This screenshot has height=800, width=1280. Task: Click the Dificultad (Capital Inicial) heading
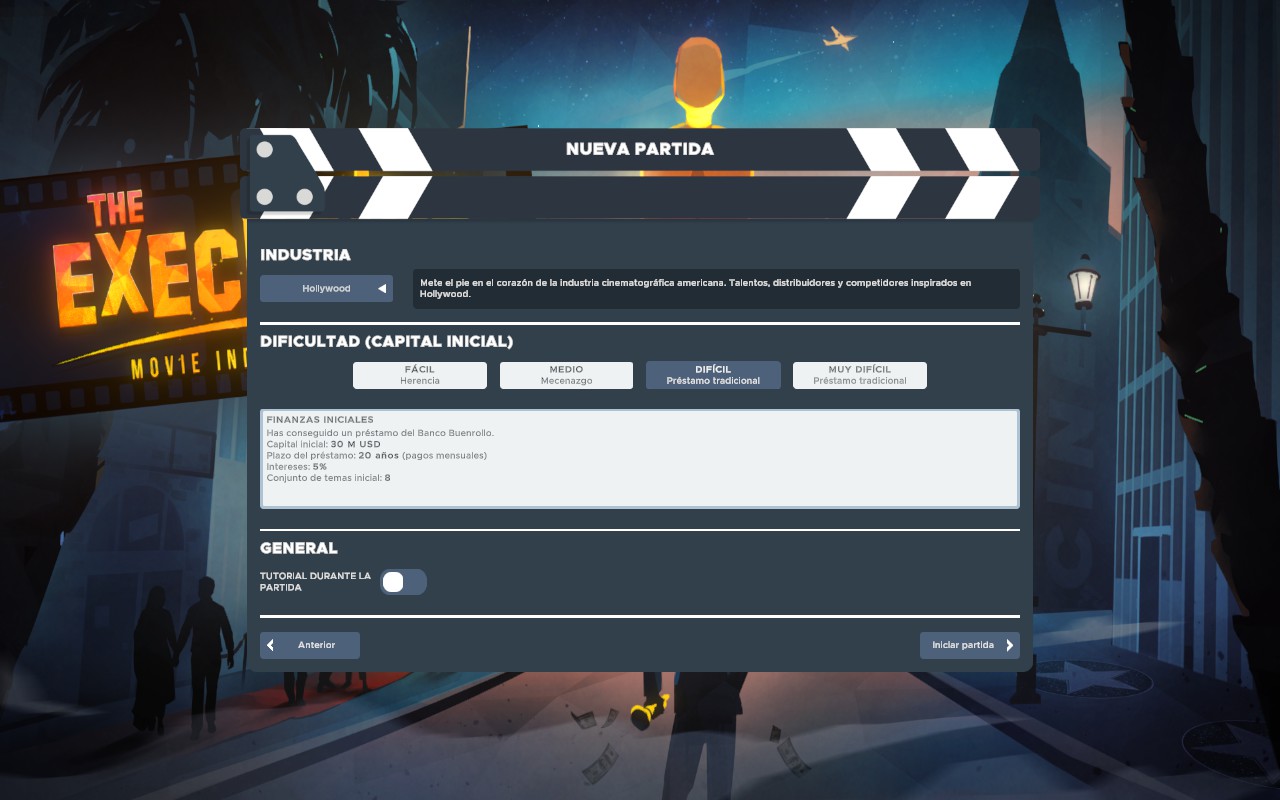pos(386,342)
